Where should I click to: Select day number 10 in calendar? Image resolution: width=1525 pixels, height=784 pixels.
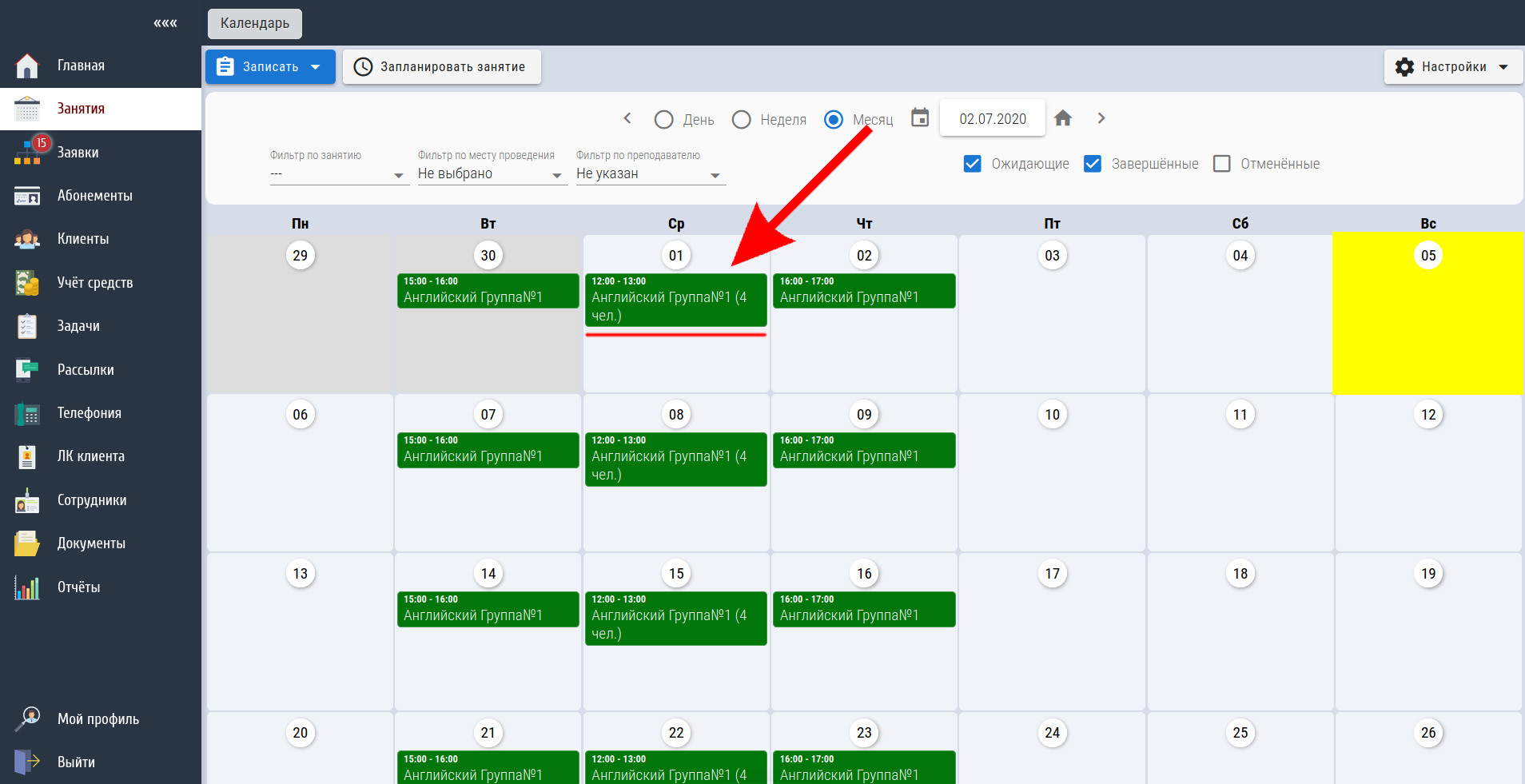tap(1053, 415)
